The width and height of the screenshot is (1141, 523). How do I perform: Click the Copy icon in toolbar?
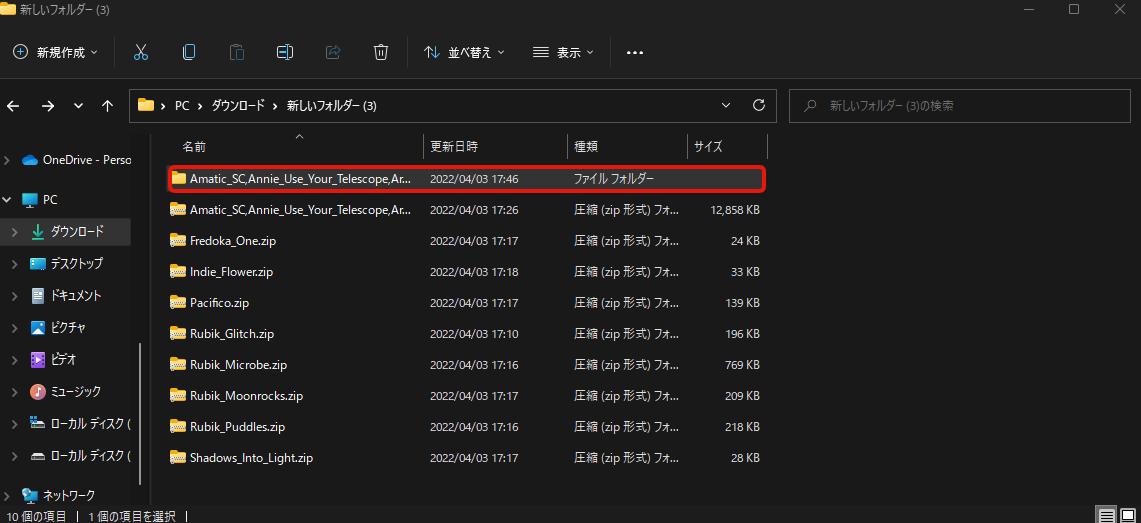[189, 52]
